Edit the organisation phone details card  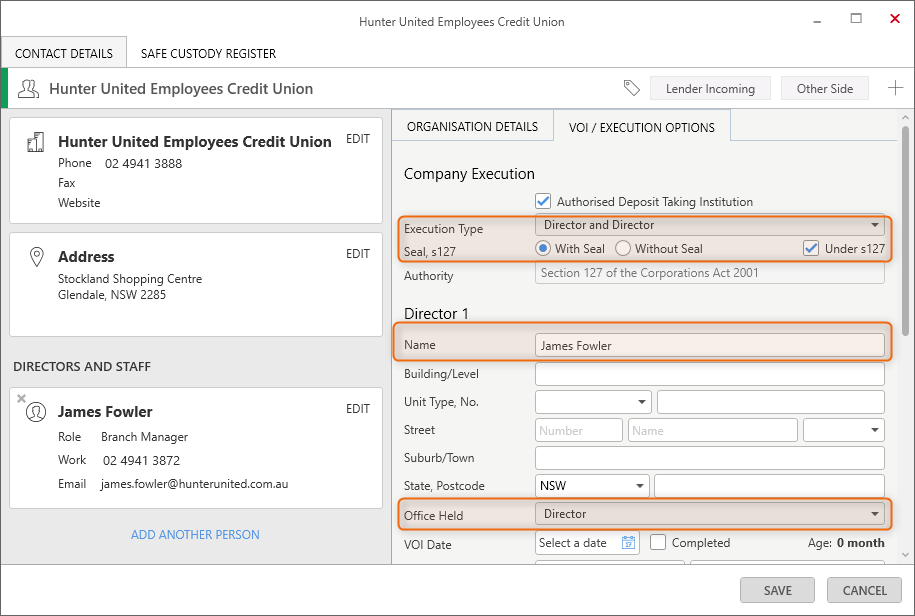click(x=358, y=139)
